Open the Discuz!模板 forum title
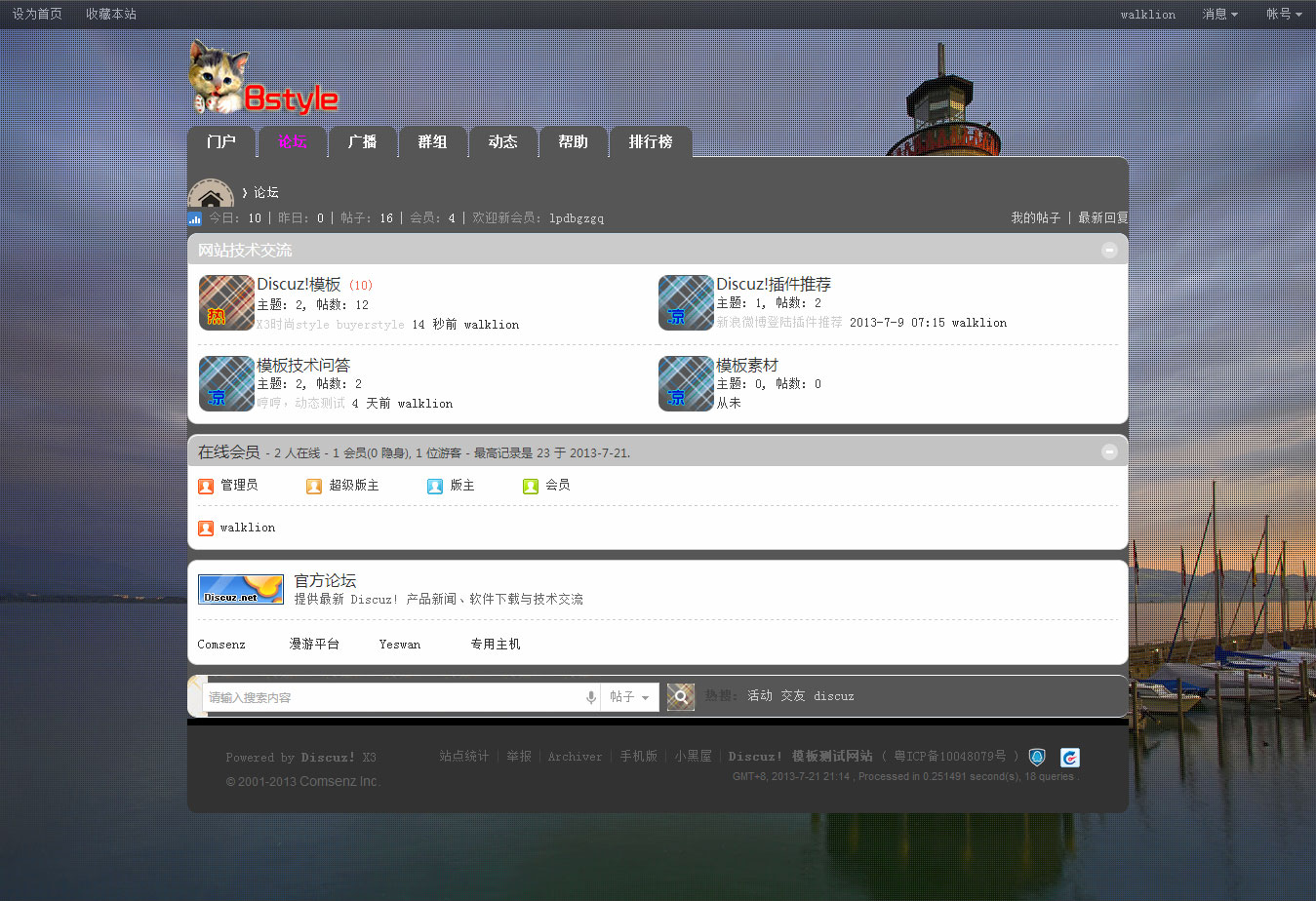The image size is (1316, 901). pyautogui.click(x=299, y=285)
